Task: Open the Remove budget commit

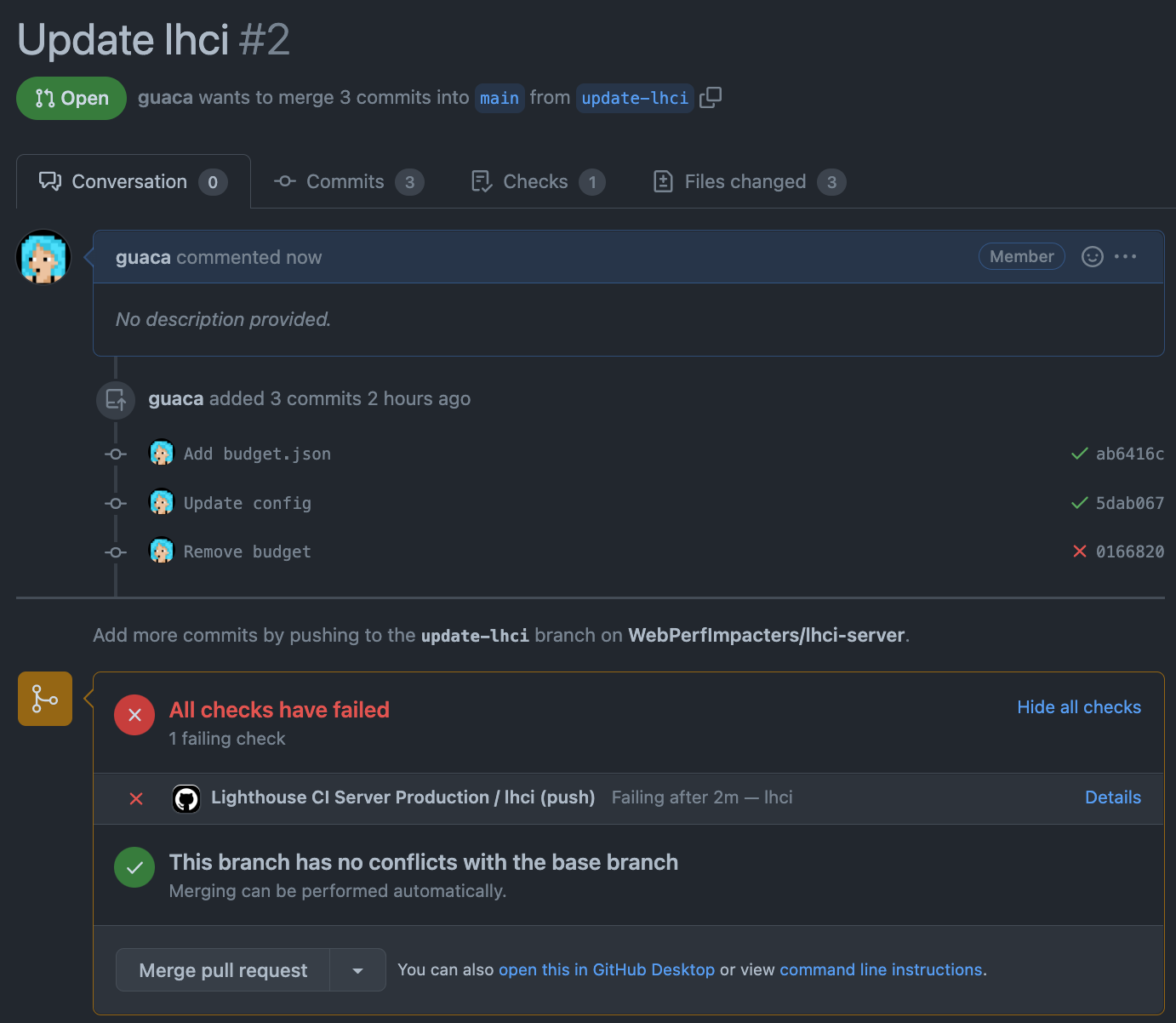Action: (248, 552)
